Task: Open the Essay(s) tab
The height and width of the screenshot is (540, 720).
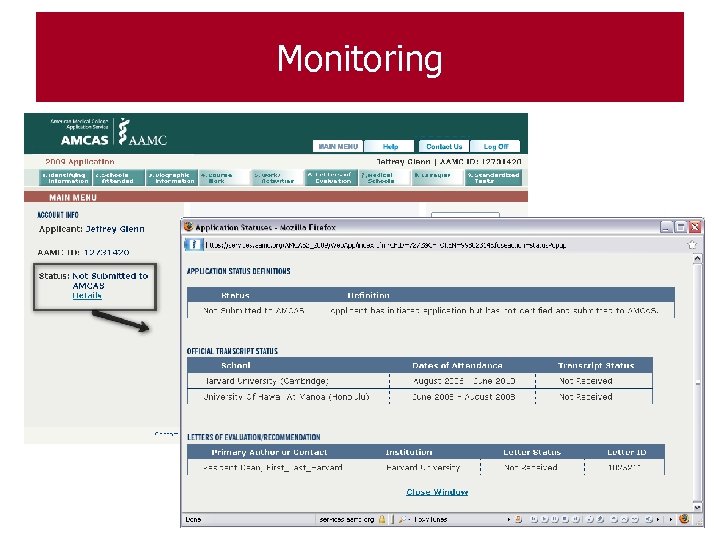Action: [x=437, y=178]
